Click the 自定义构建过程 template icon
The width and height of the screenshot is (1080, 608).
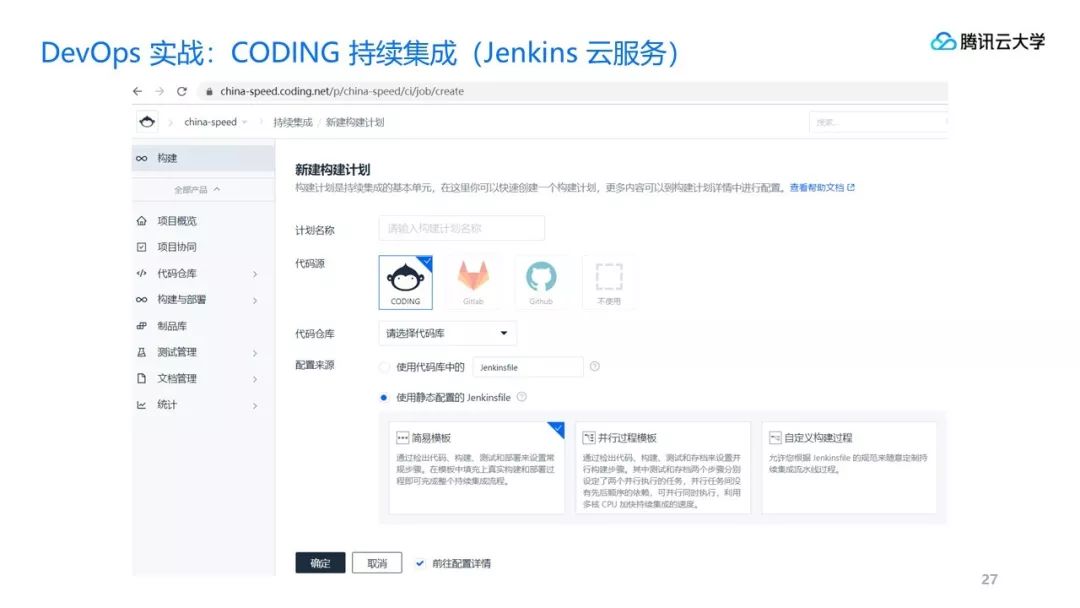[775, 438]
